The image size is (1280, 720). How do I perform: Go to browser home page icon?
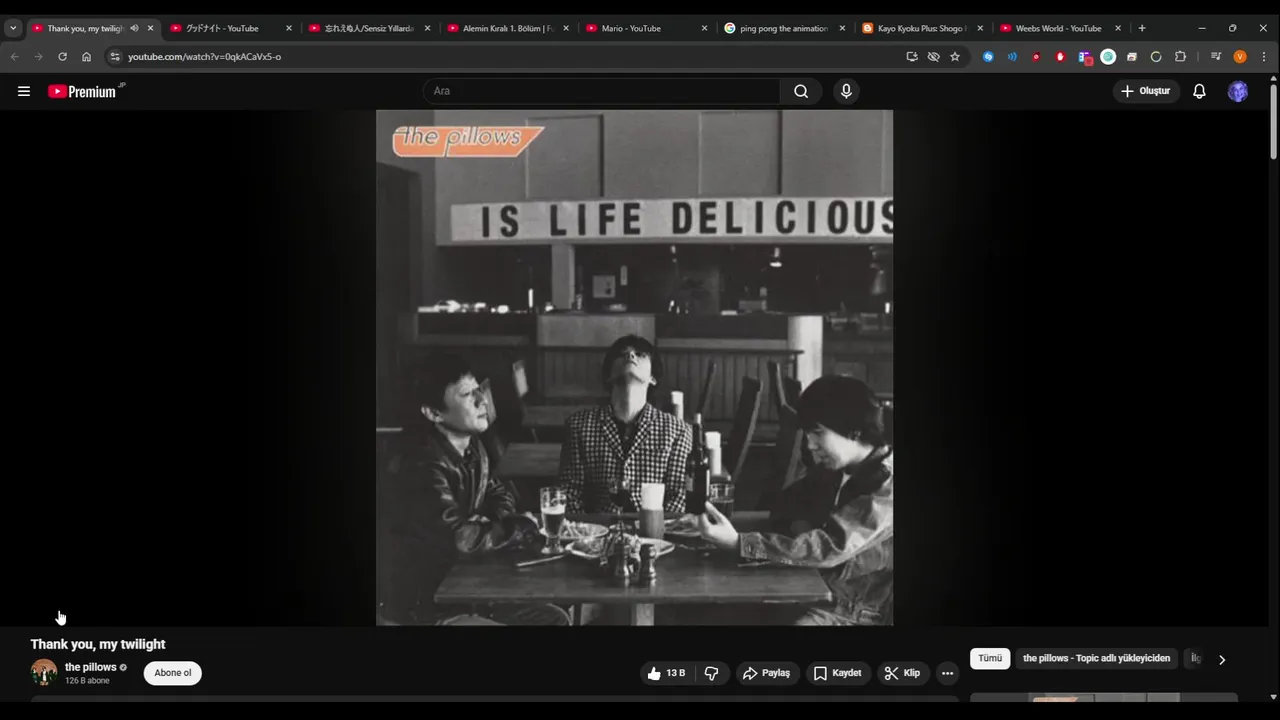(86, 57)
